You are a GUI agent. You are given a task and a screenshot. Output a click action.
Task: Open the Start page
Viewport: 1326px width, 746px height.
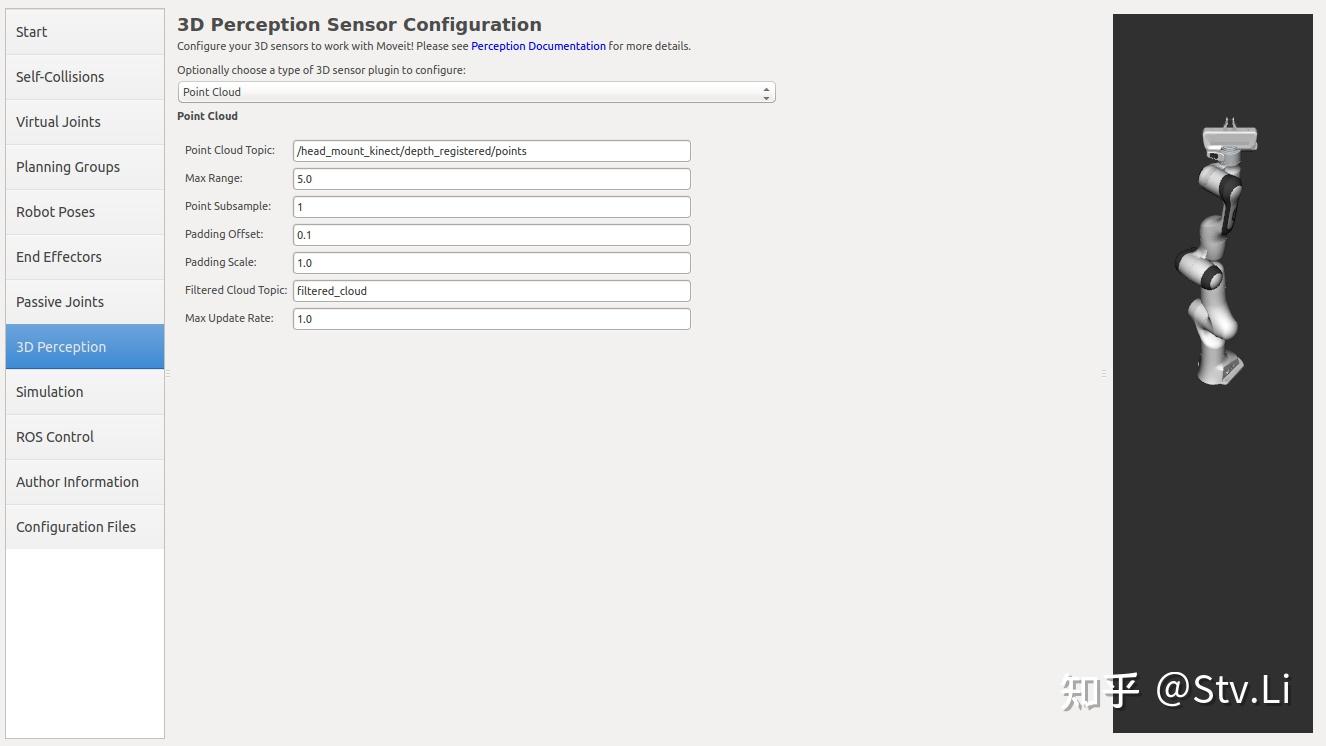pos(84,32)
